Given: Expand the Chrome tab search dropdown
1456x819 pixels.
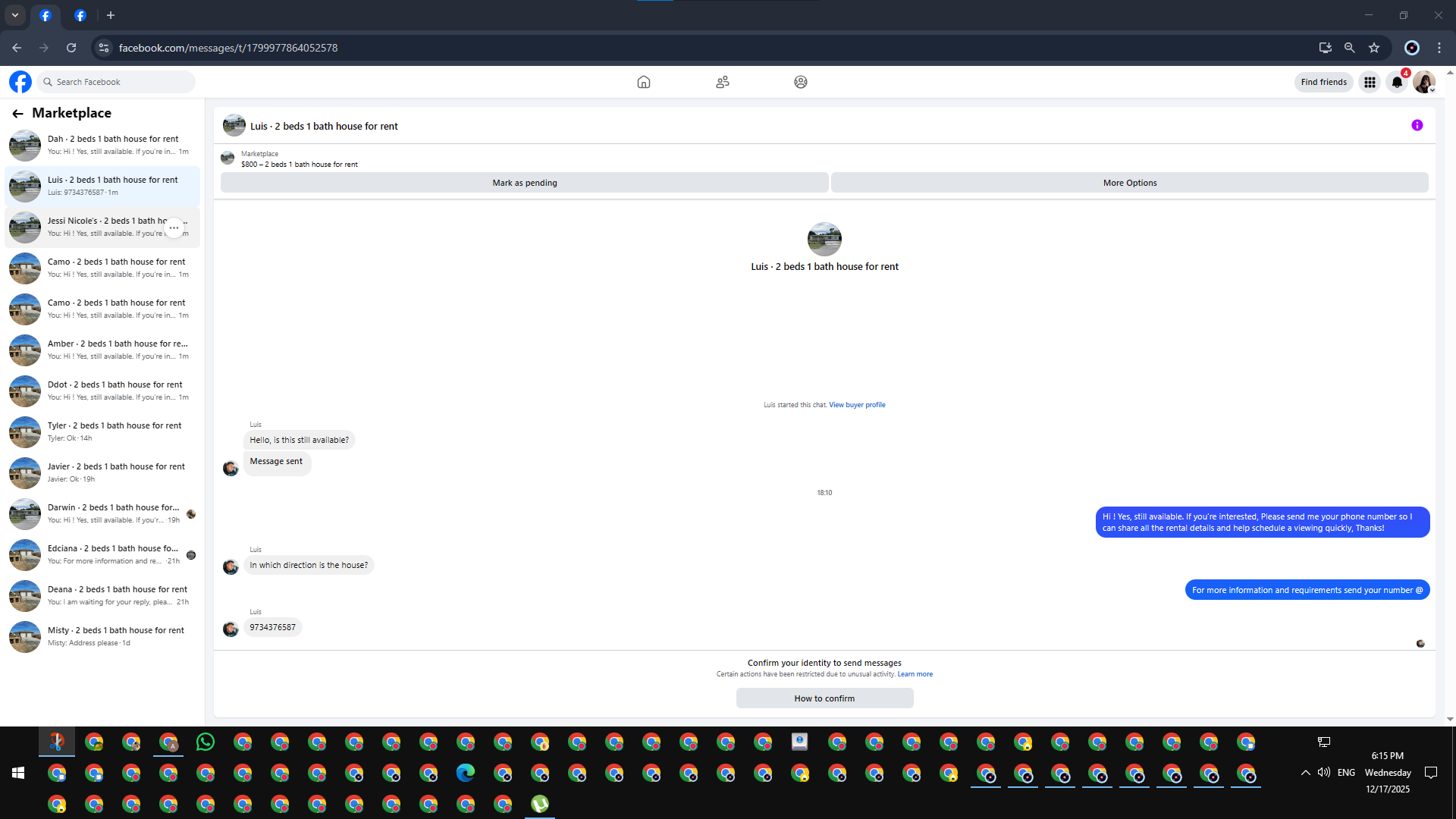Looking at the screenshot, I should tap(14, 15).
